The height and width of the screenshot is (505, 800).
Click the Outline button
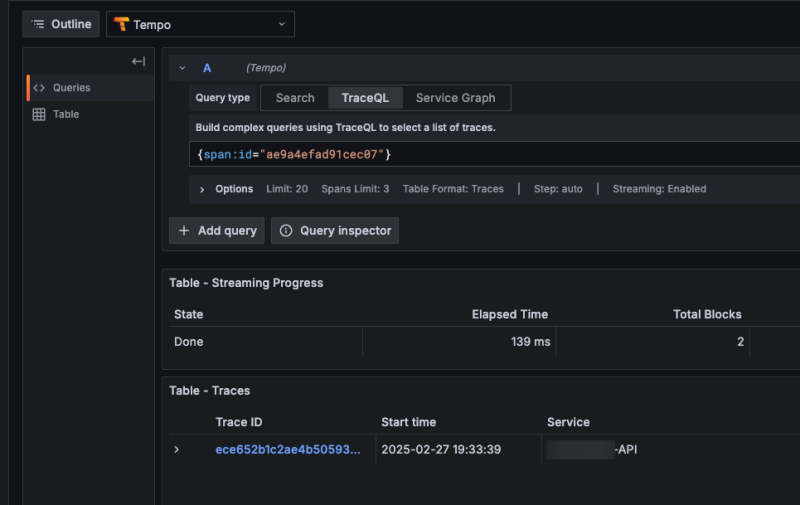(61, 24)
